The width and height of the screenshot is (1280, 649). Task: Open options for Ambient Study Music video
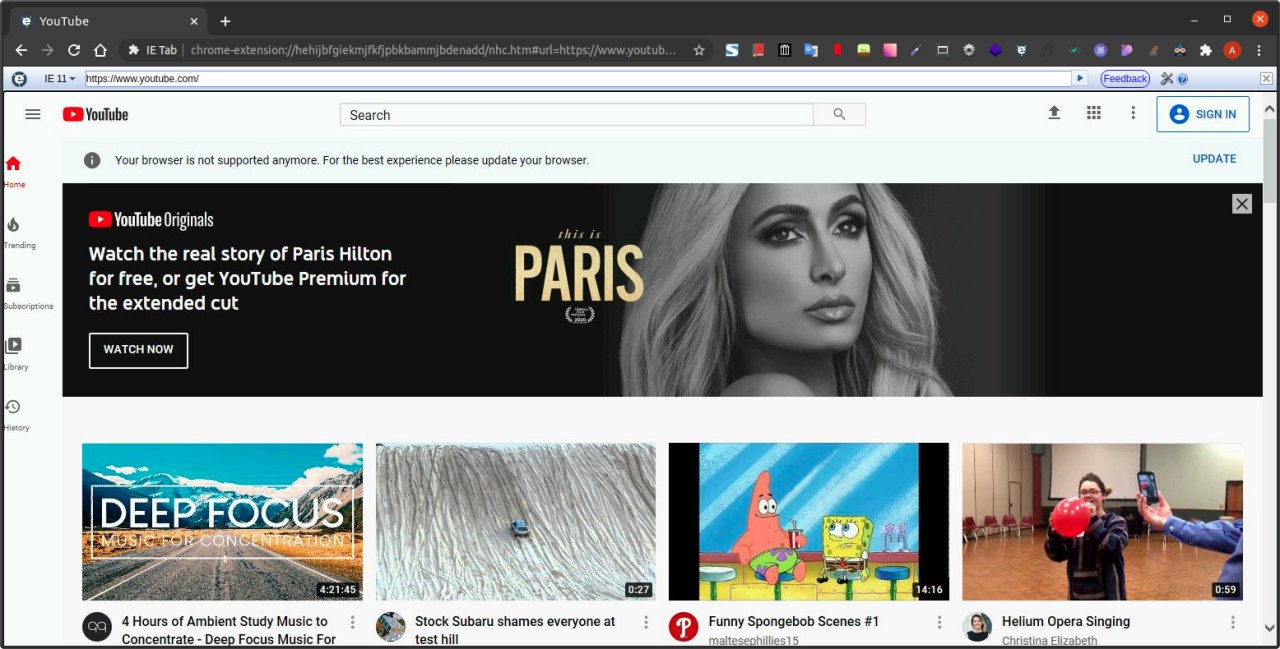pyautogui.click(x=352, y=623)
